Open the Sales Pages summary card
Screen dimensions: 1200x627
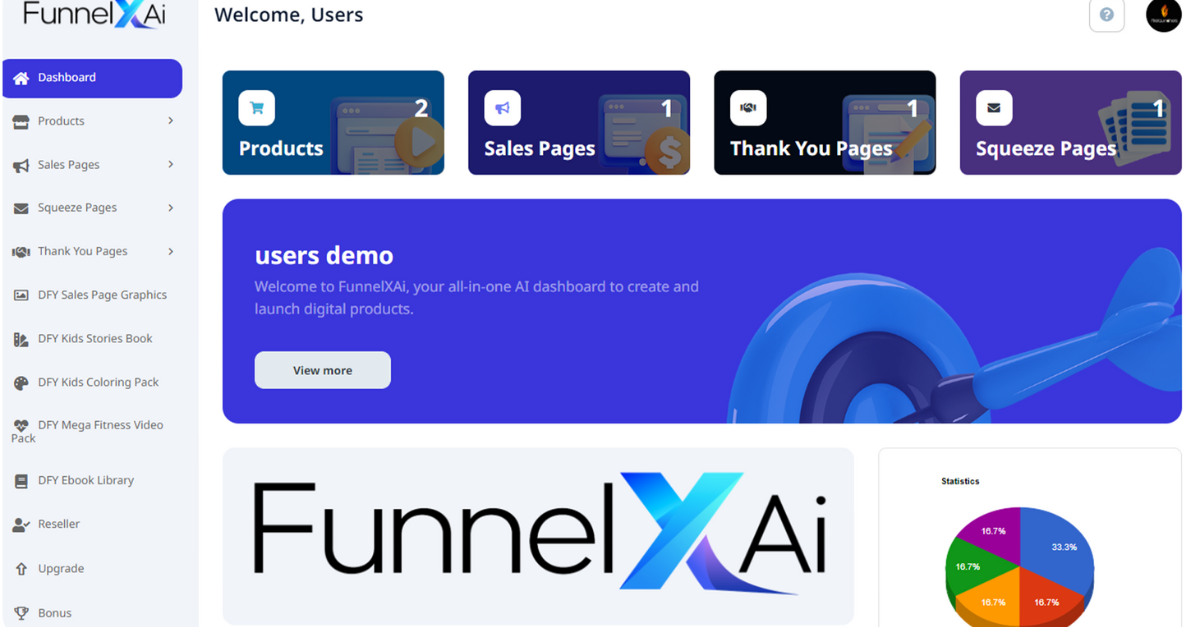[x=579, y=123]
